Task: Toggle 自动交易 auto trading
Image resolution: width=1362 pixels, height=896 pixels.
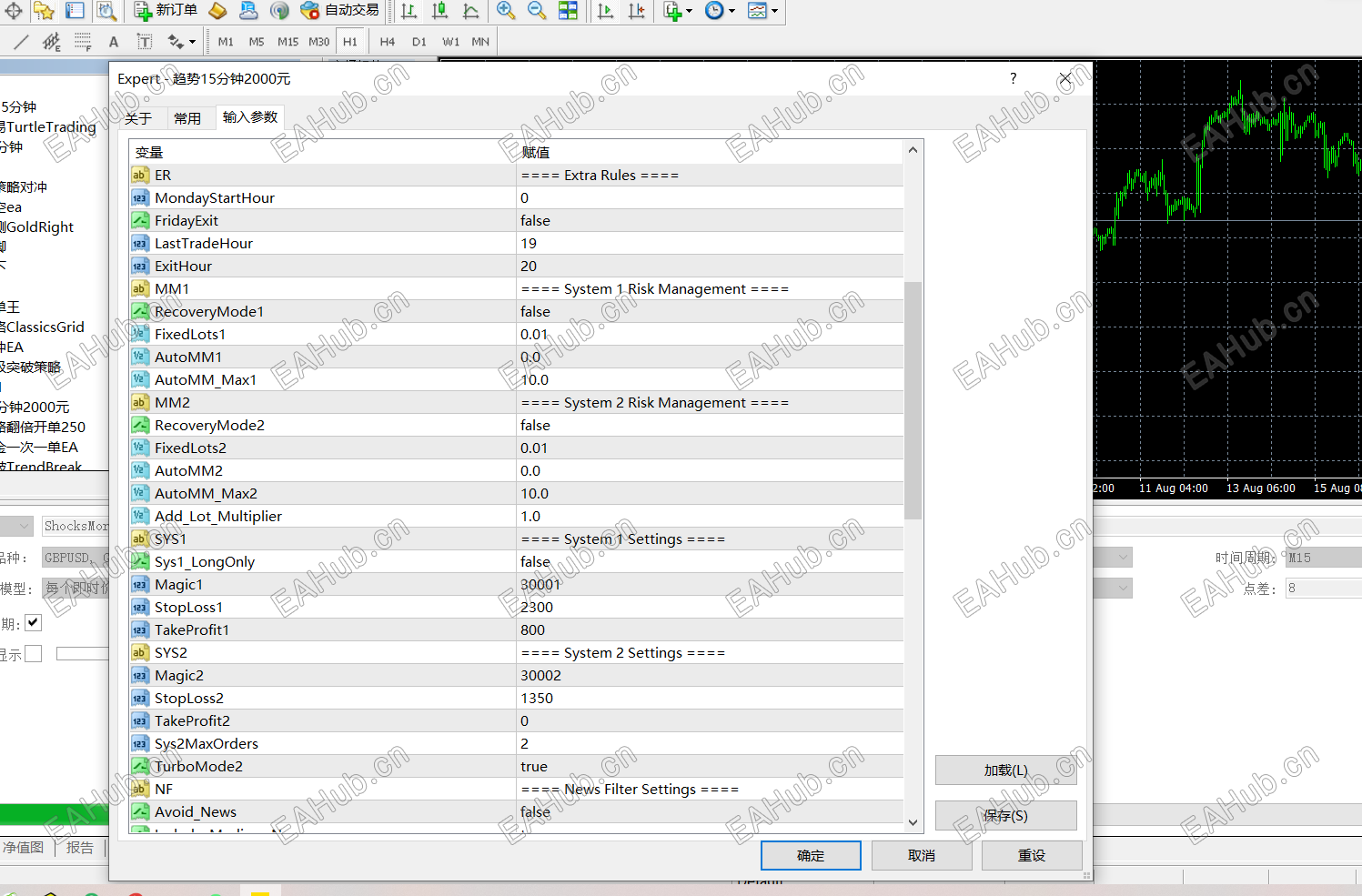Action: pos(339,11)
